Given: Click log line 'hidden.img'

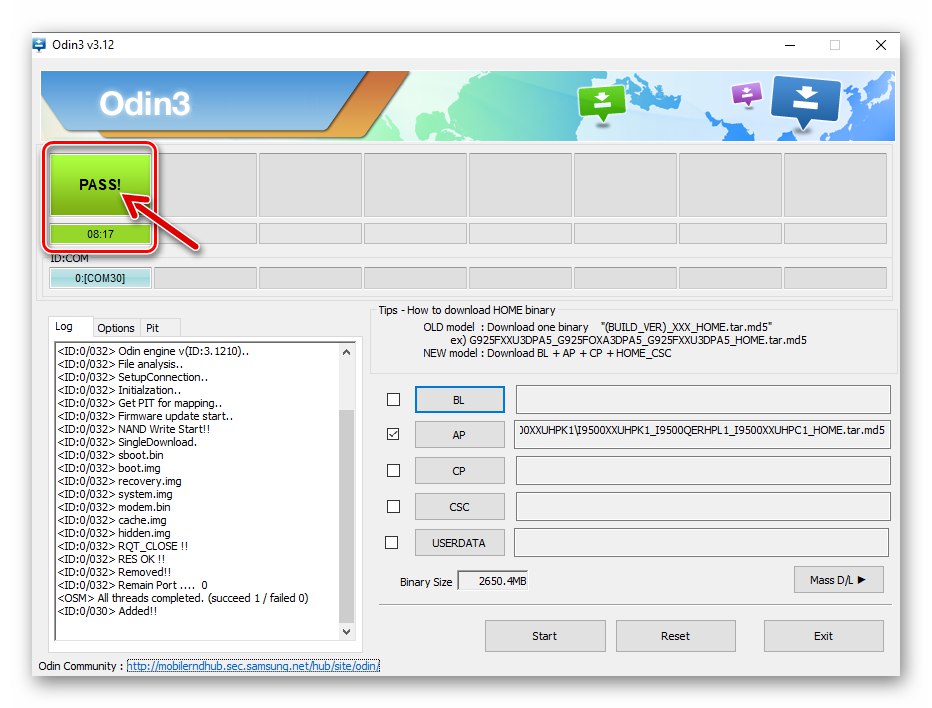Looking at the screenshot, I should click(114, 533).
